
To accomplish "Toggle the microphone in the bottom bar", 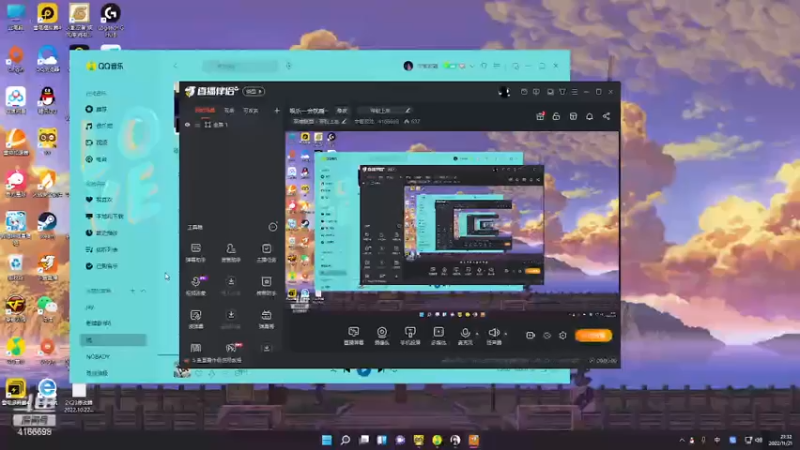I will pyautogui.click(x=465, y=335).
